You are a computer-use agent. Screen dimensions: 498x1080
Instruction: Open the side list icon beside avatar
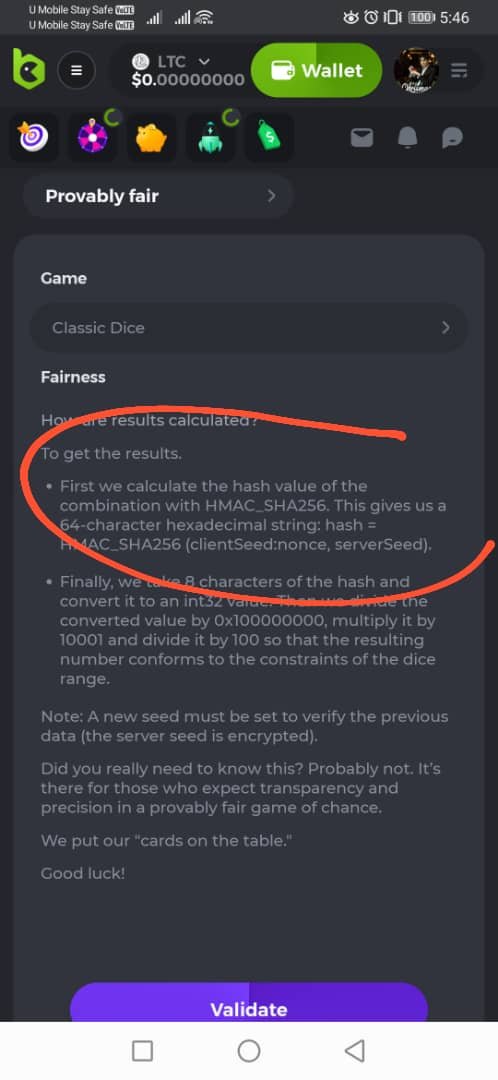tap(459, 70)
